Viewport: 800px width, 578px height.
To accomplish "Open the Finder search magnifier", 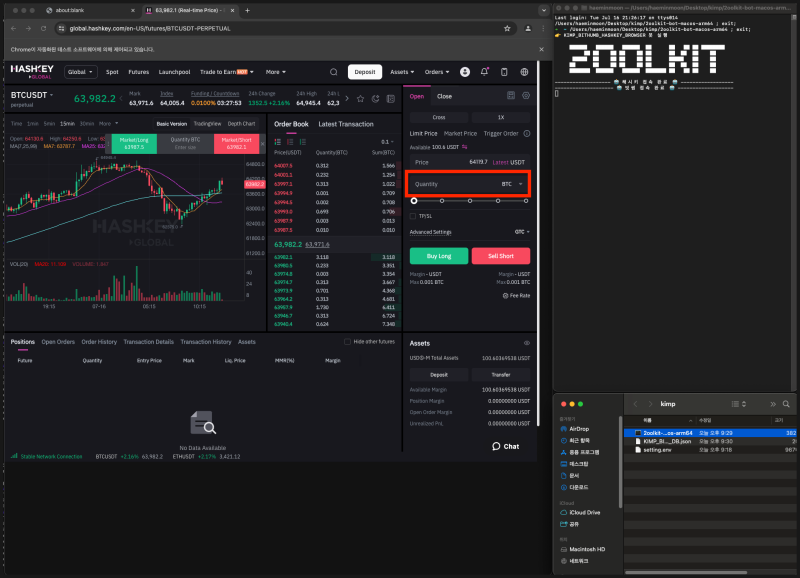I will click(x=786, y=404).
